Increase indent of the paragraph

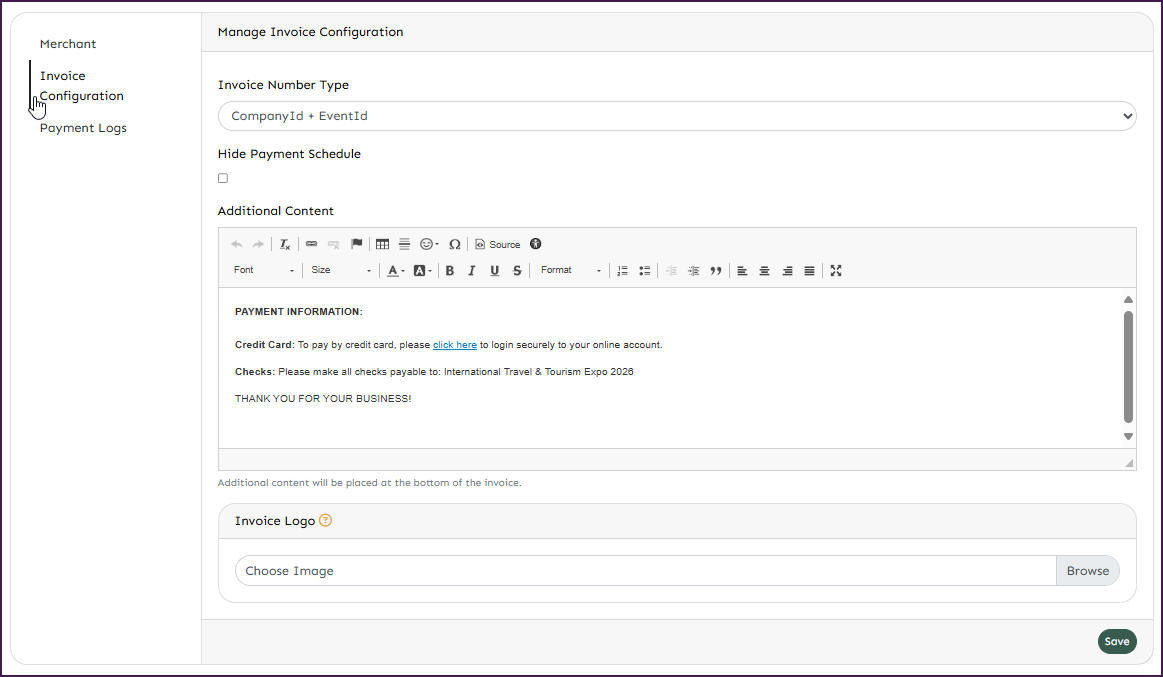[x=693, y=271]
